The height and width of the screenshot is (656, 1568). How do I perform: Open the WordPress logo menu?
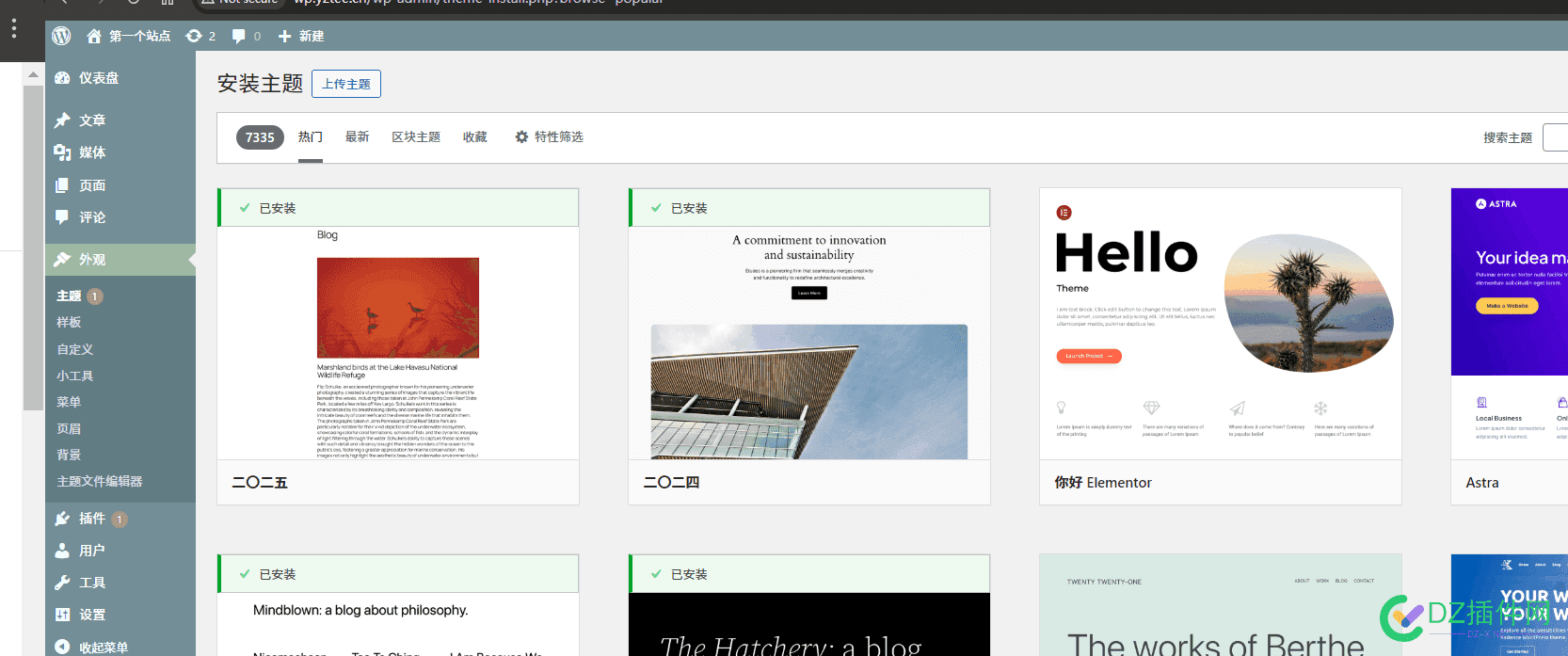point(61,36)
